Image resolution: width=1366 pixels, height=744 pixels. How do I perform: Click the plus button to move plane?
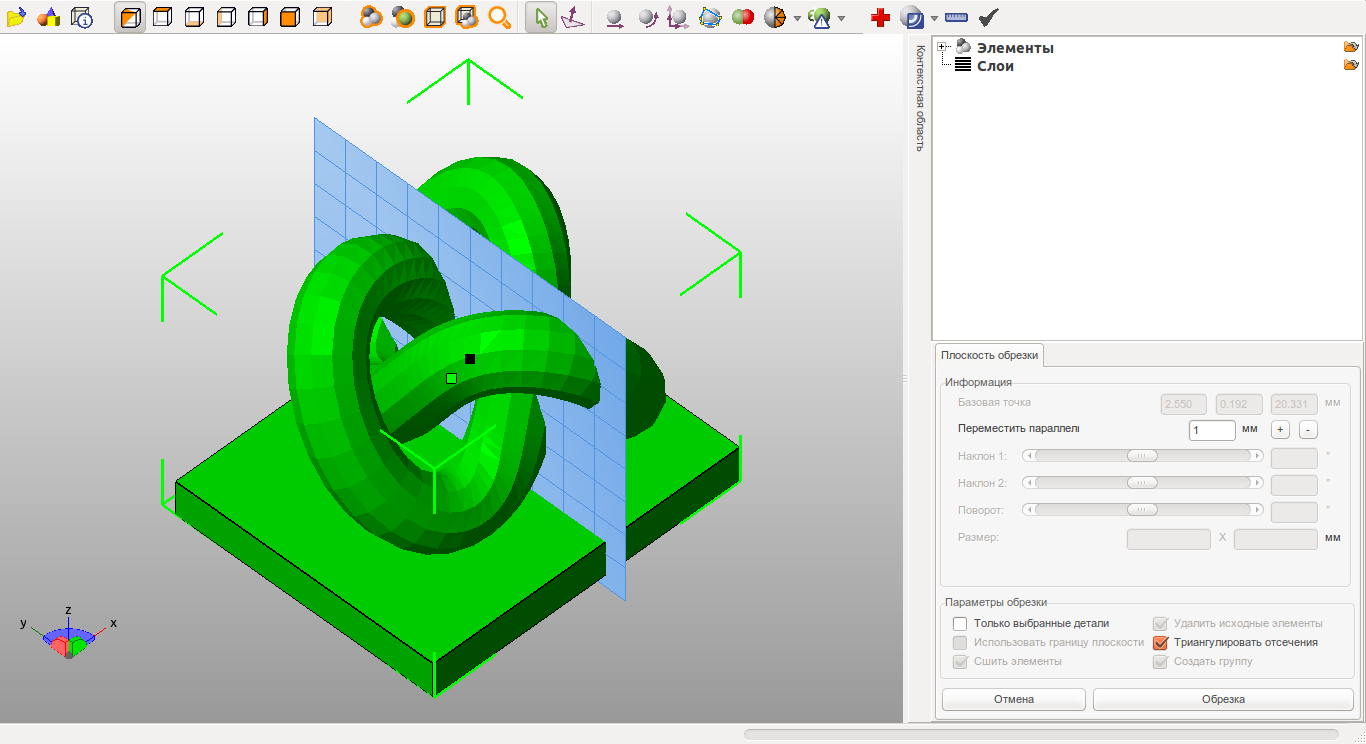point(1280,429)
